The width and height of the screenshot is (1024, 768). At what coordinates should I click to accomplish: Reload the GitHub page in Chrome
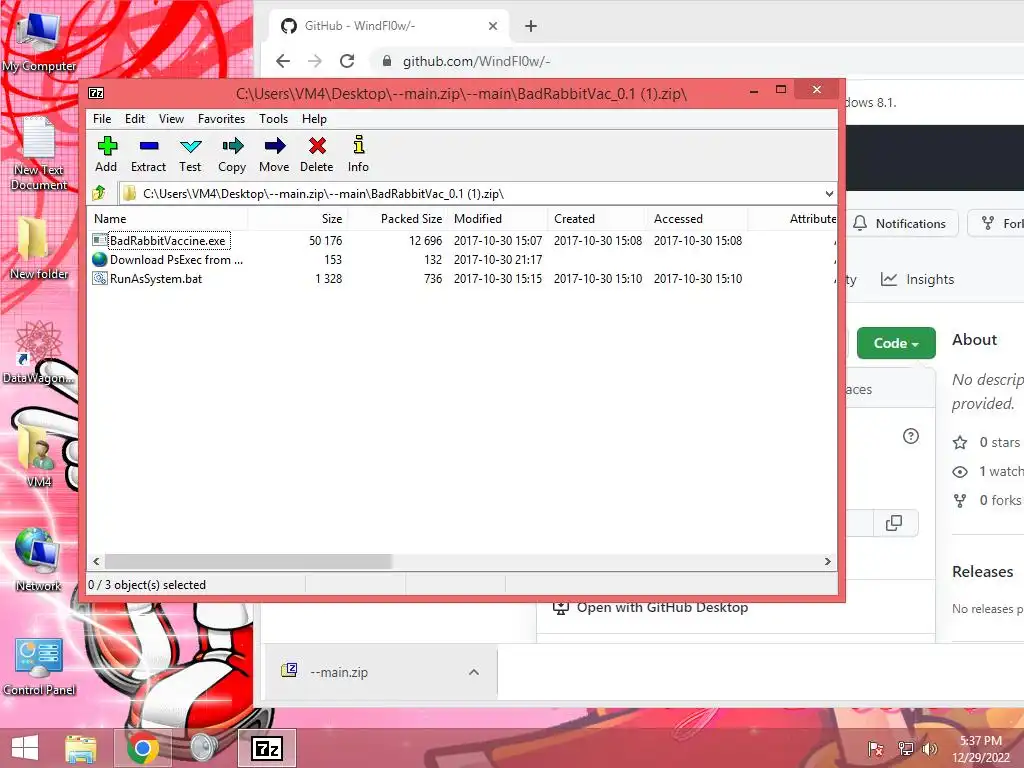coord(347,61)
